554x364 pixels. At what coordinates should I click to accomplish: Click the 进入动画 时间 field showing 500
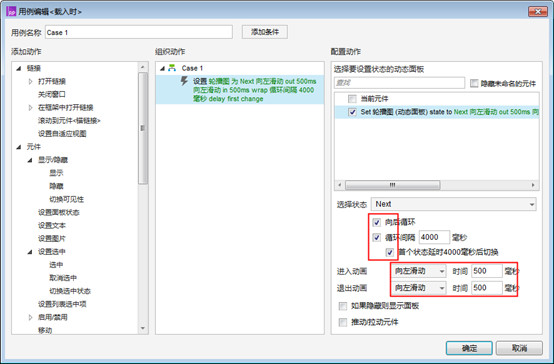pyautogui.click(x=487, y=271)
